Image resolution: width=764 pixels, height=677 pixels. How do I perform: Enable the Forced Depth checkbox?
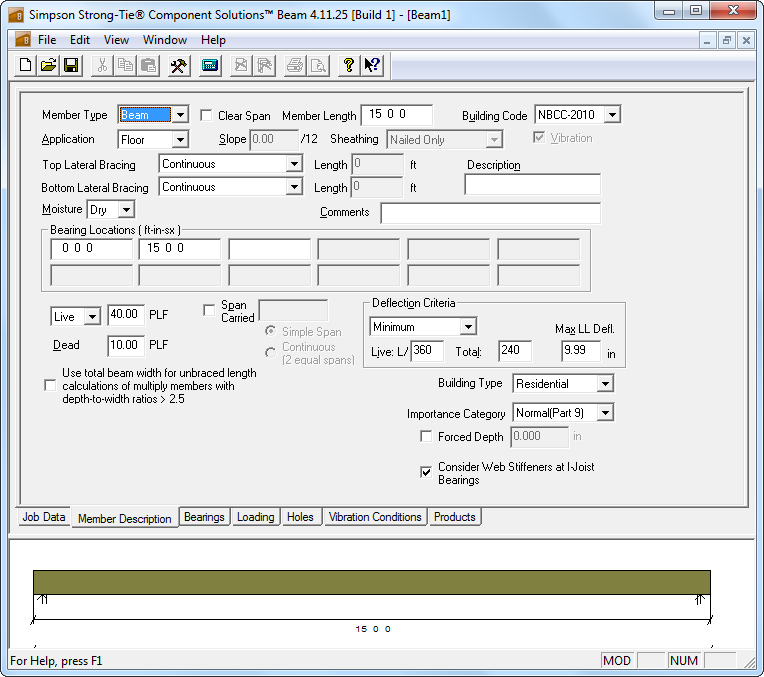(426, 436)
